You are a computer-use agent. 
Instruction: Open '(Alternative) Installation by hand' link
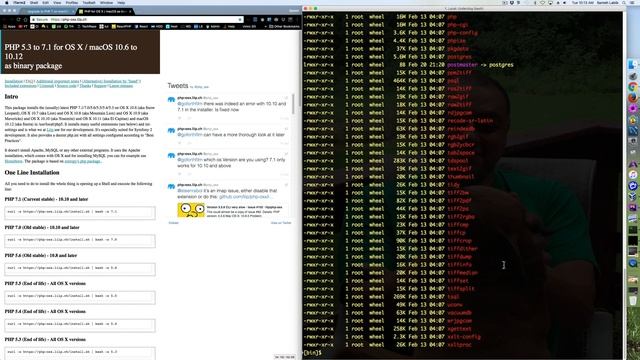click(110, 81)
